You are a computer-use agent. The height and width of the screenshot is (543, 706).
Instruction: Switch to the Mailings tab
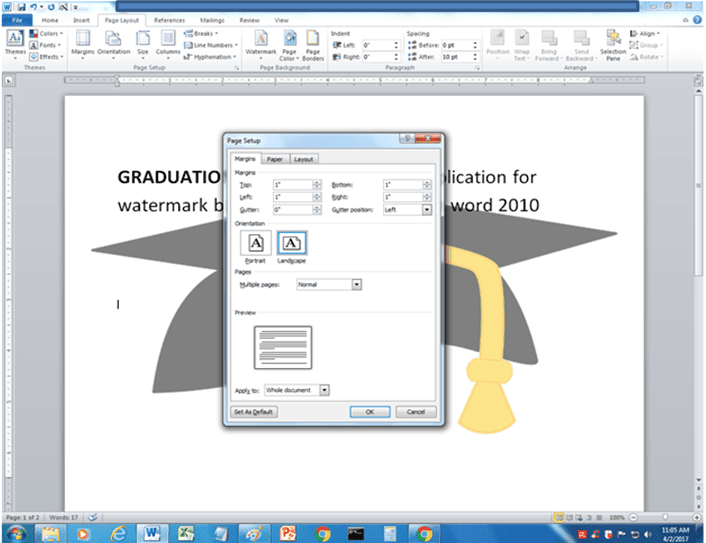212,20
